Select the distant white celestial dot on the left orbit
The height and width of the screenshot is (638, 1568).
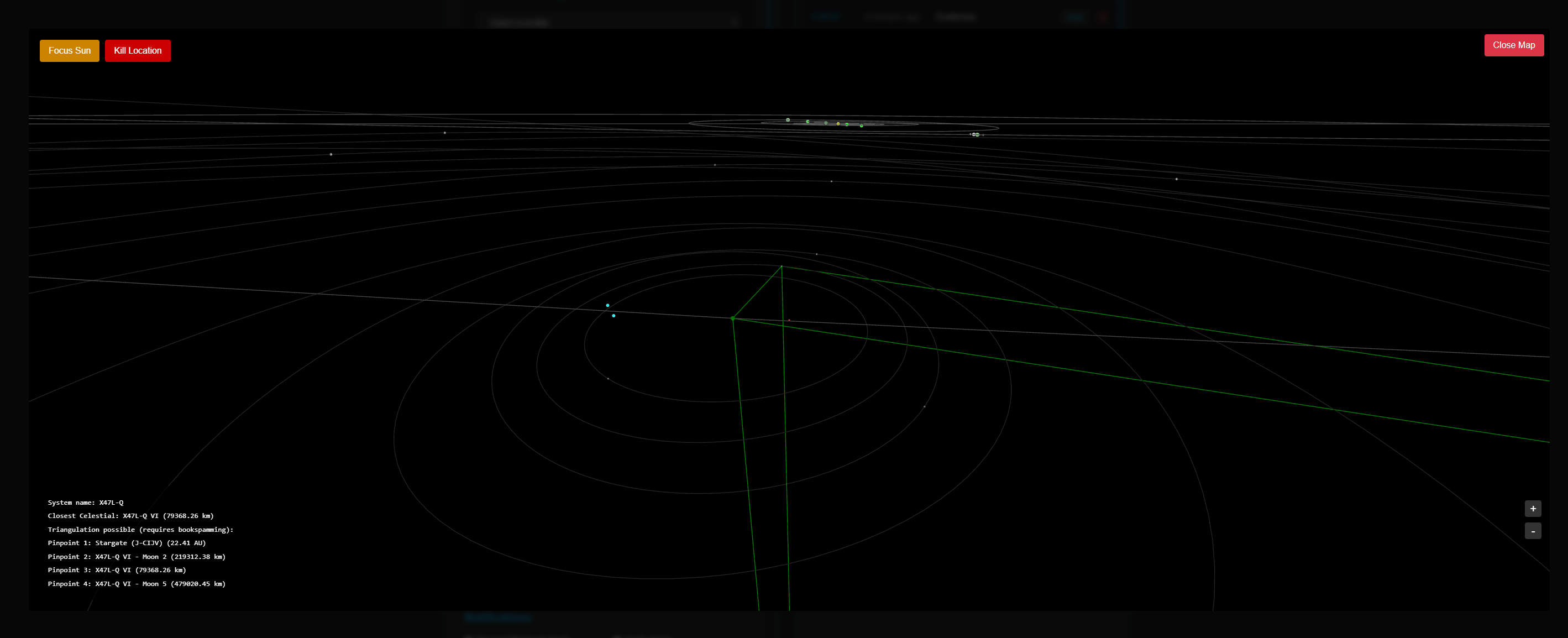click(x=331, y=154)
